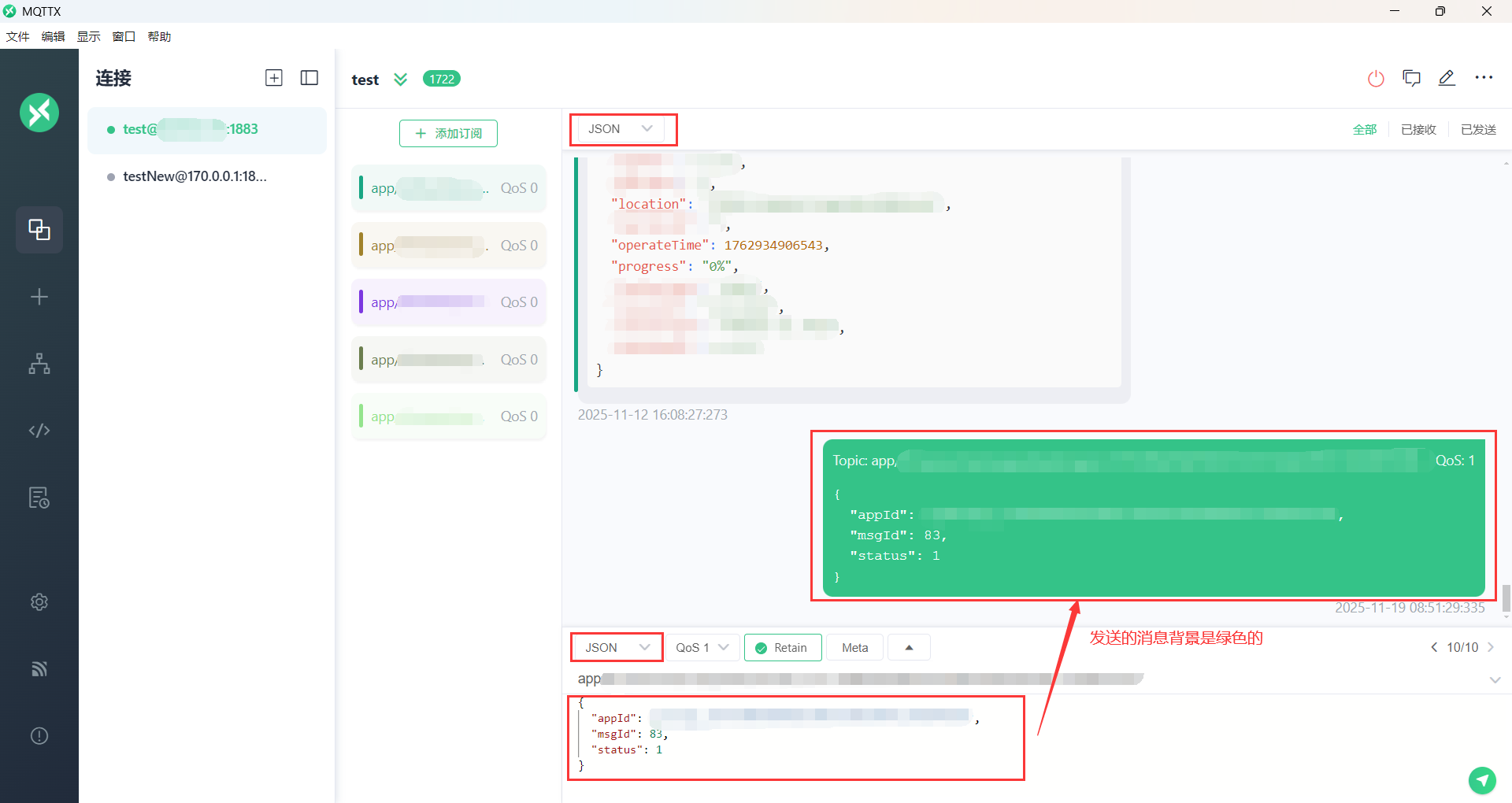Open more options via ellipsis icon
Screen dimensions: 1512x803
tap(1484, 79)
